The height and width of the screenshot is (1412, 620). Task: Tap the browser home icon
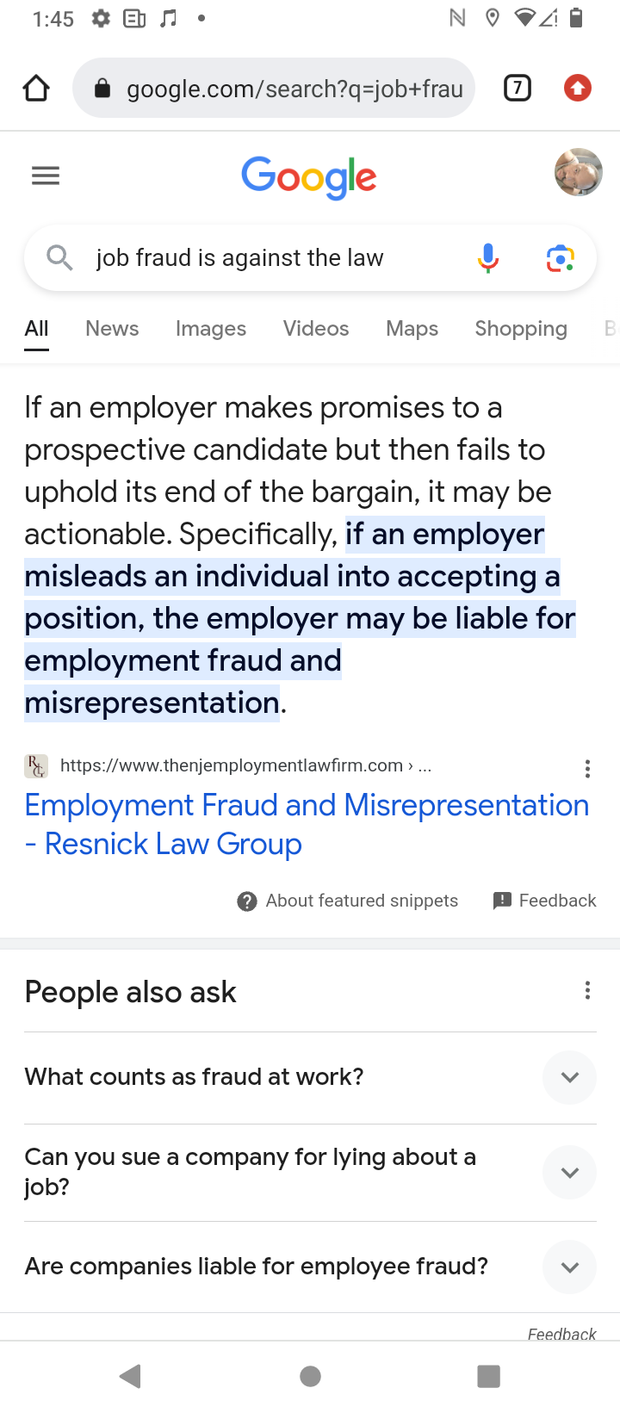pos(36,89)
